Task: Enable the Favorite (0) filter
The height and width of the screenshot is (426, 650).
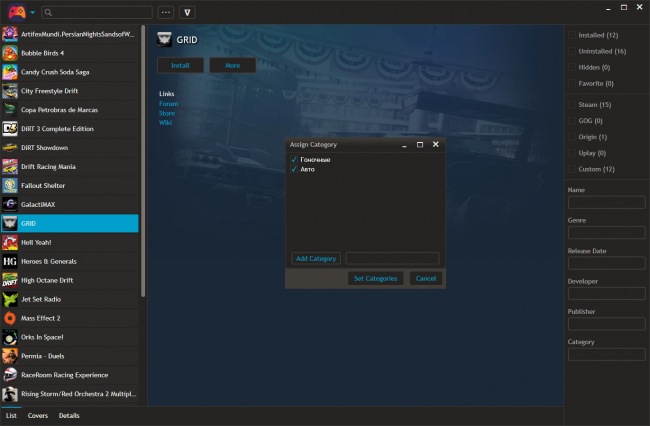Action: tap(572, 83)
